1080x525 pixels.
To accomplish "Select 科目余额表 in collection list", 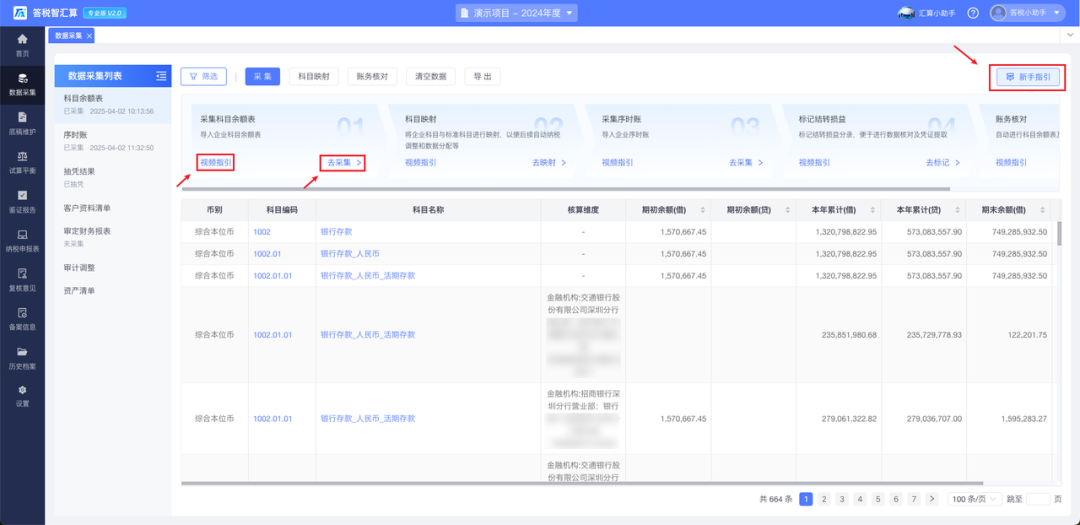I will point(113,105).
